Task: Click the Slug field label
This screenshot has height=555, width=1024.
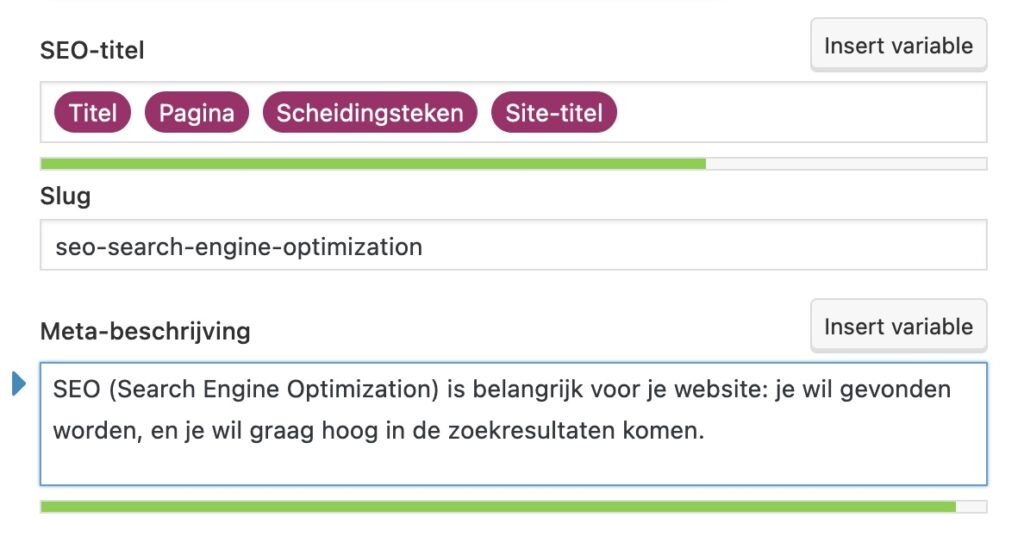Action: (x=65, y=197)
